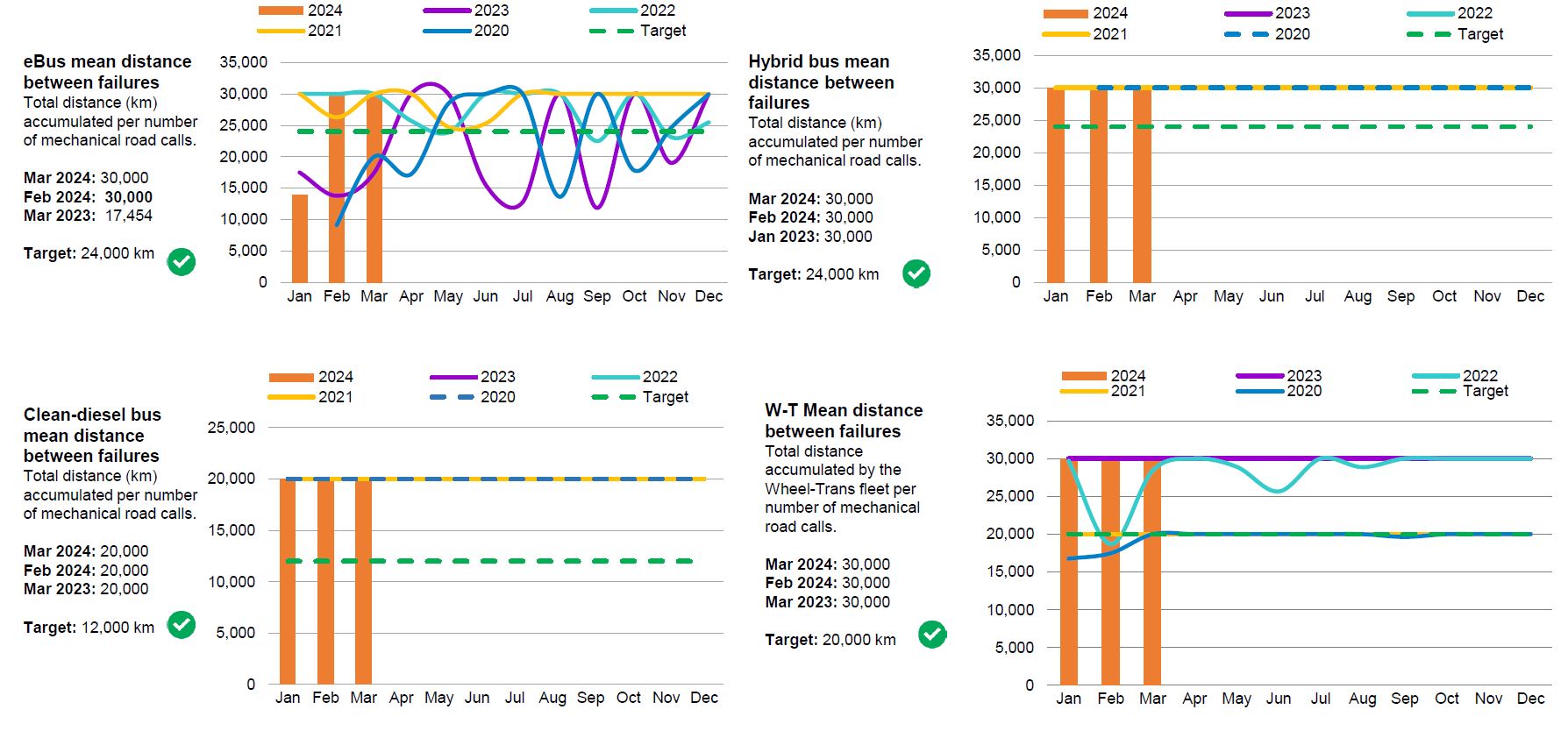The image size is (1568, 731).
Task: Click the Hybrid bus mean distance heading
Action: click(821, 82)
